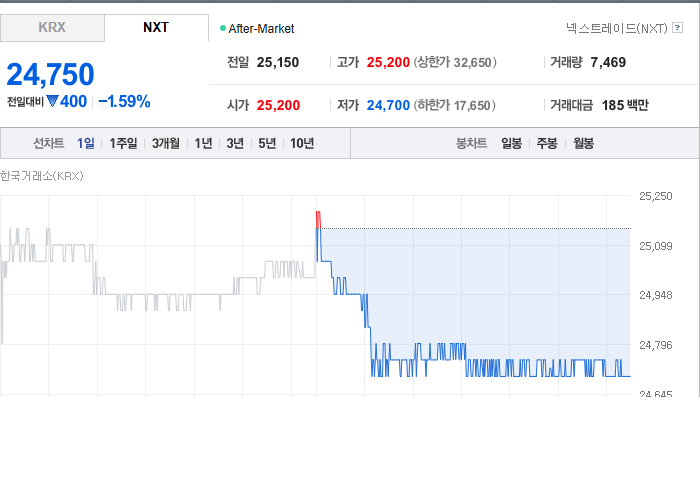Click the 거래대금 value 185 백만
700x490 pixels.
(625, 105)
